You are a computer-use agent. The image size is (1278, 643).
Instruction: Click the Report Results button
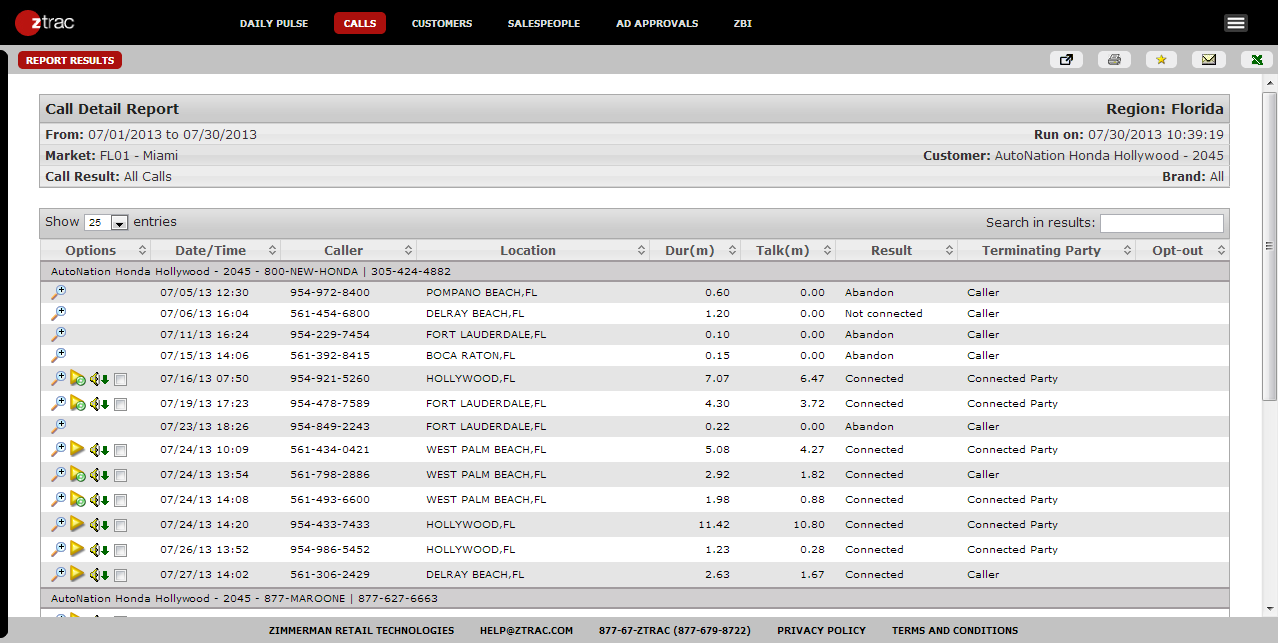click(x=70, y=60)
